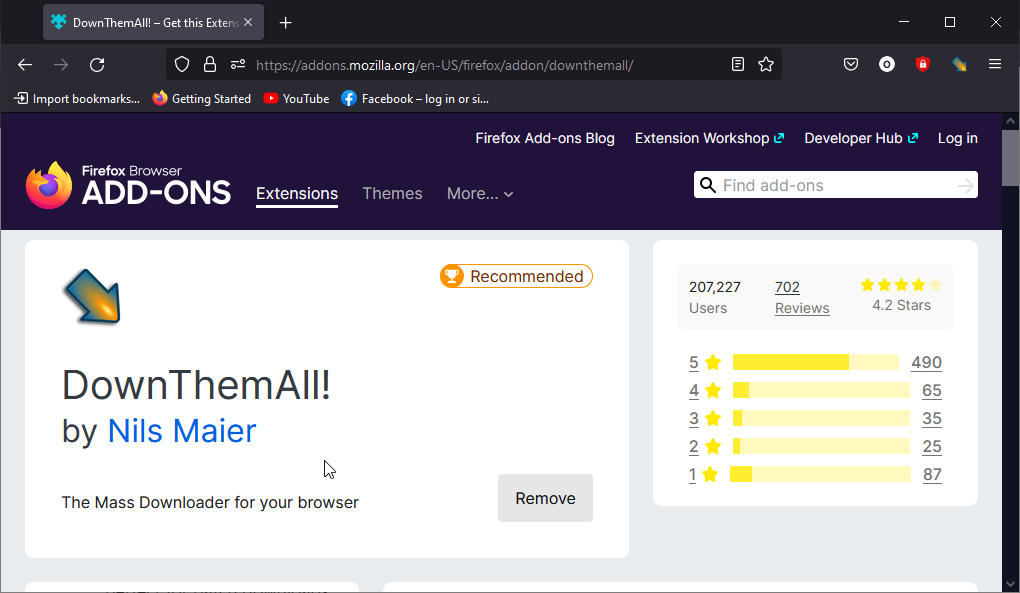This screenshot has width=1020, height=593.
Task: Open the red shield extension icon
Action: tap(922, 64)
